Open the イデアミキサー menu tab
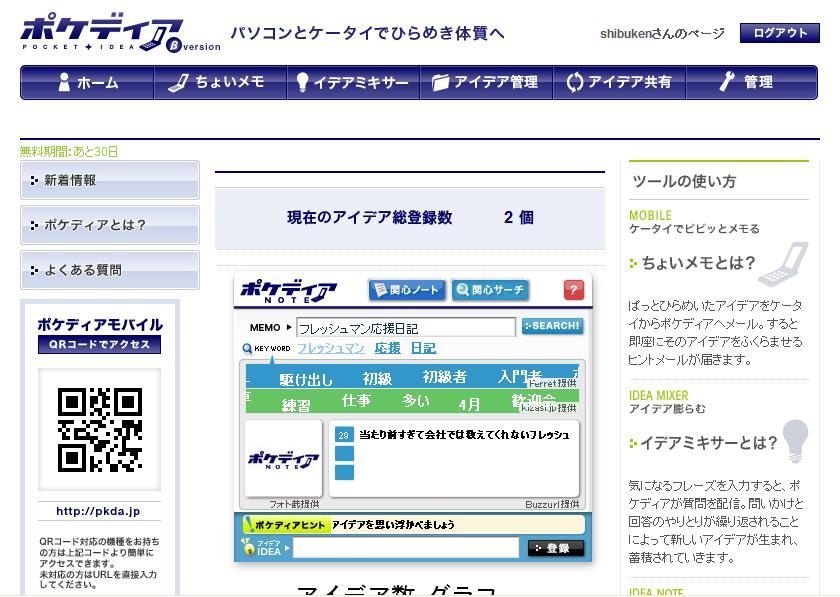The image size is (840, 597). tap(353, 82)
